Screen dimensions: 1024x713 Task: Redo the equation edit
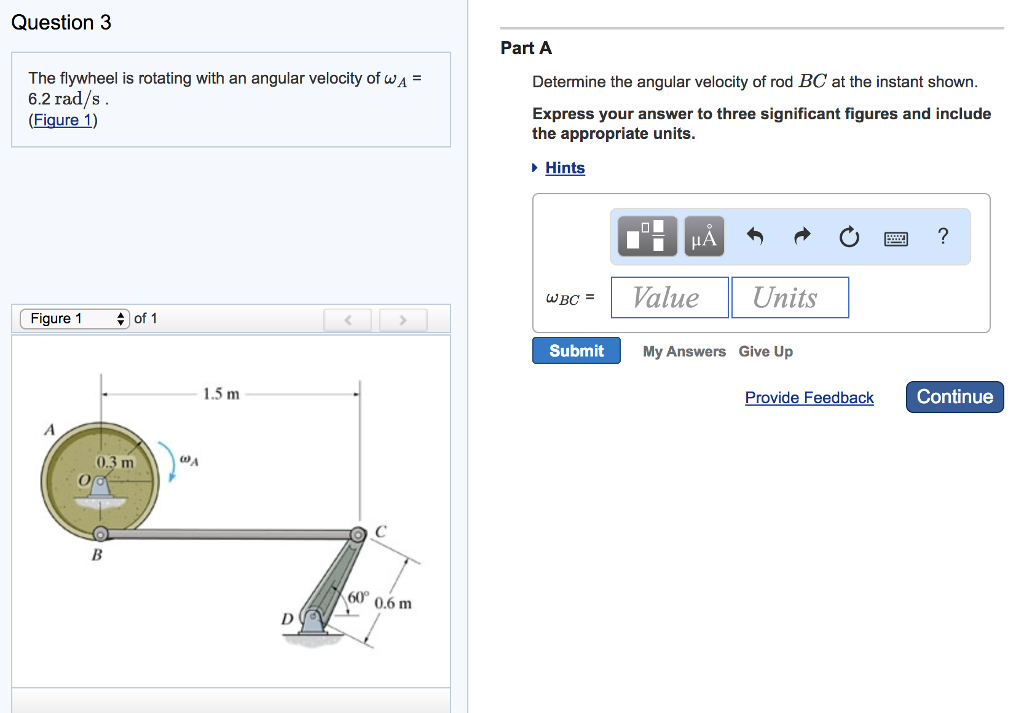click(x=800, y=236)
